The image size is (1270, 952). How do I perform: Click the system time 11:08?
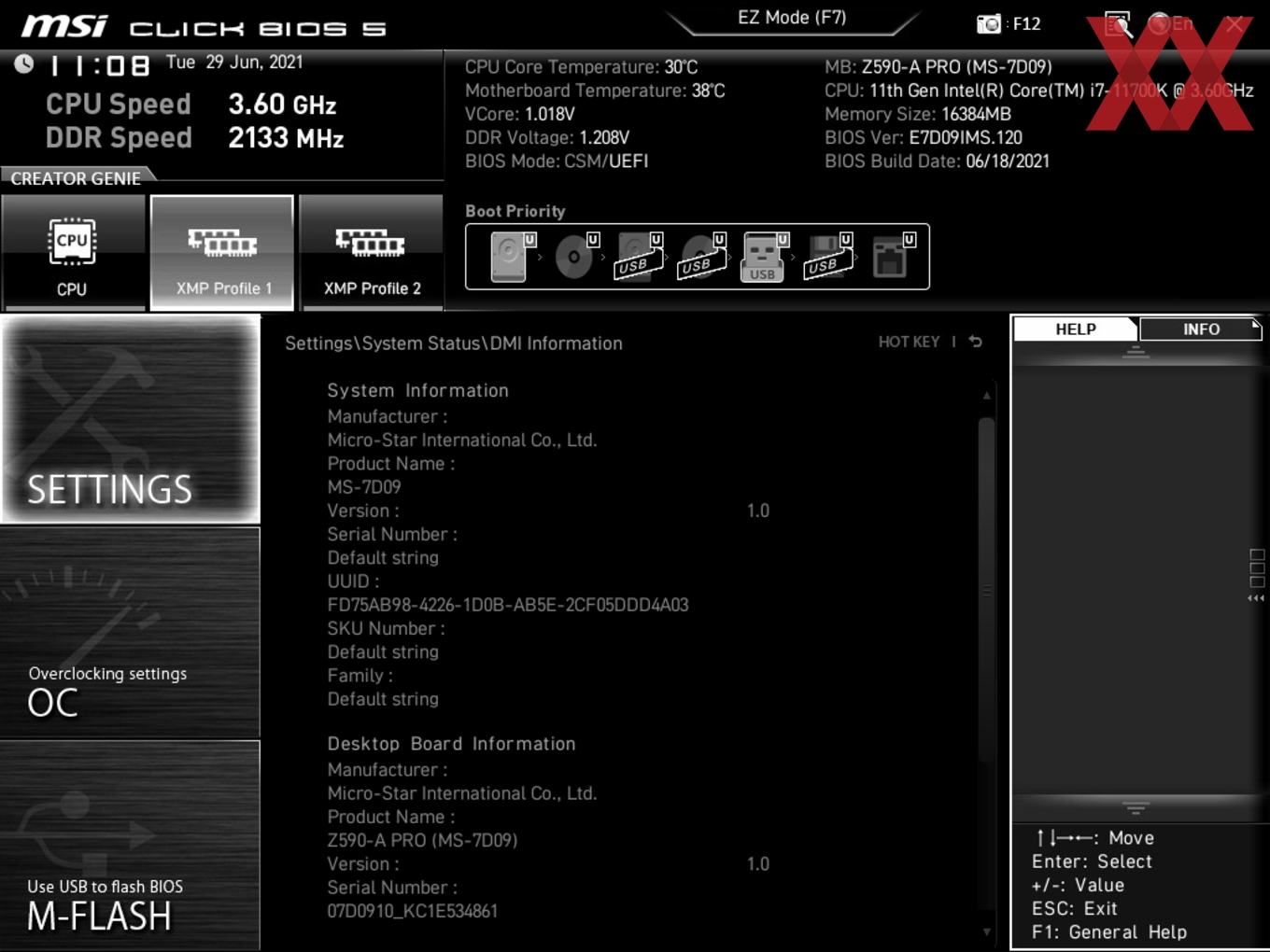(x=100, y=66)
